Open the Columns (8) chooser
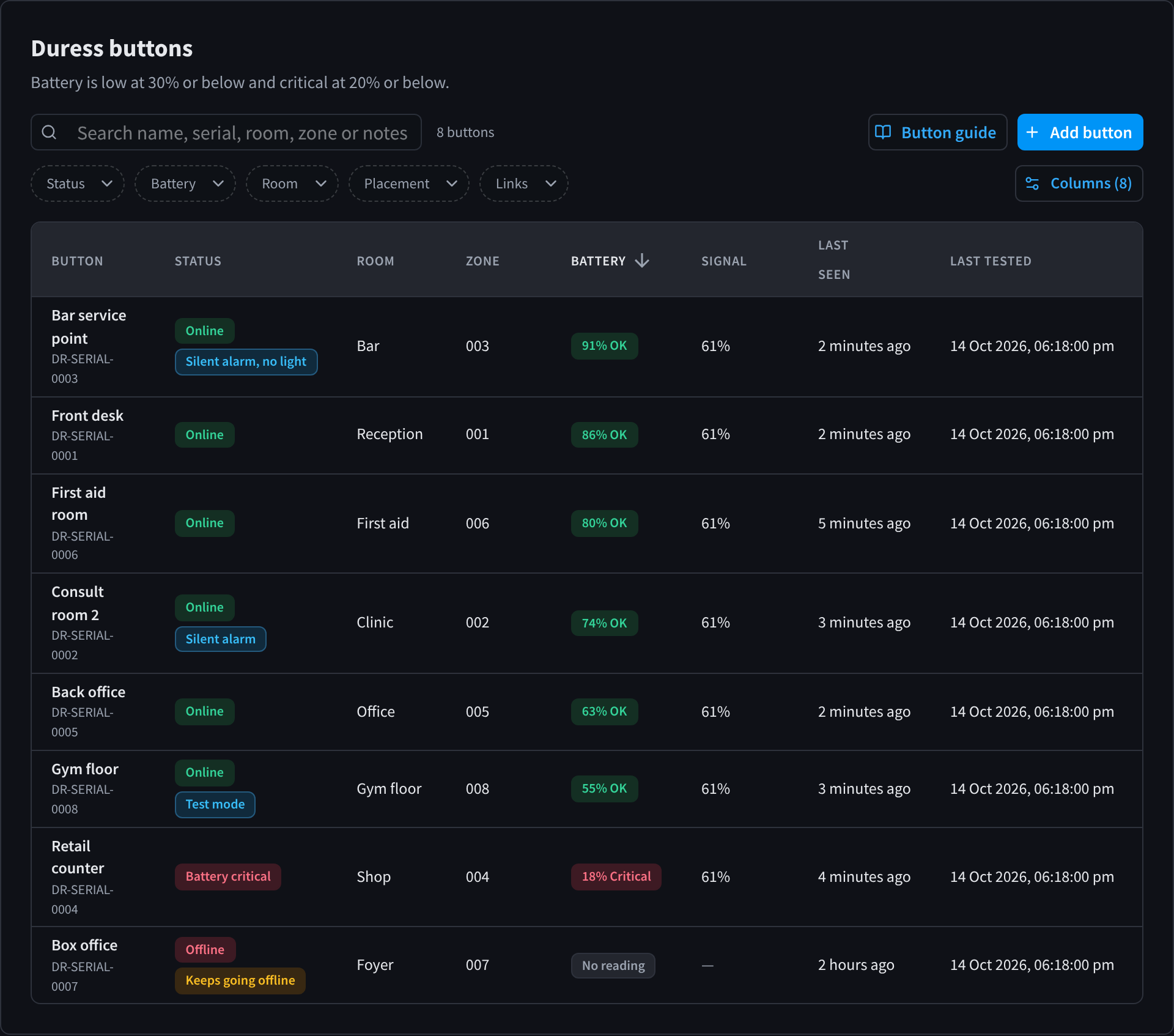Image resolution: width=1174 pixels, height=1036 pixels. [x=1079, y=183]
